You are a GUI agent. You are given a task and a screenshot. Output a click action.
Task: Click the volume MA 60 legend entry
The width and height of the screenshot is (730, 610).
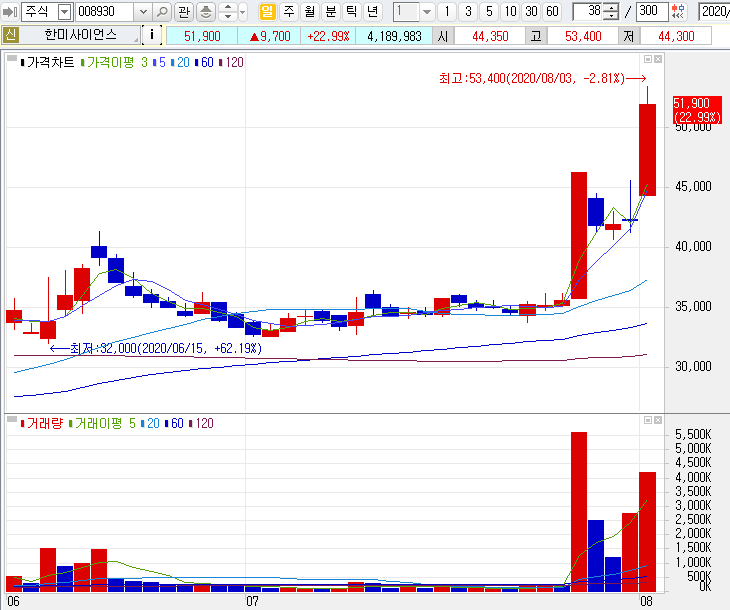coord(175,423)
